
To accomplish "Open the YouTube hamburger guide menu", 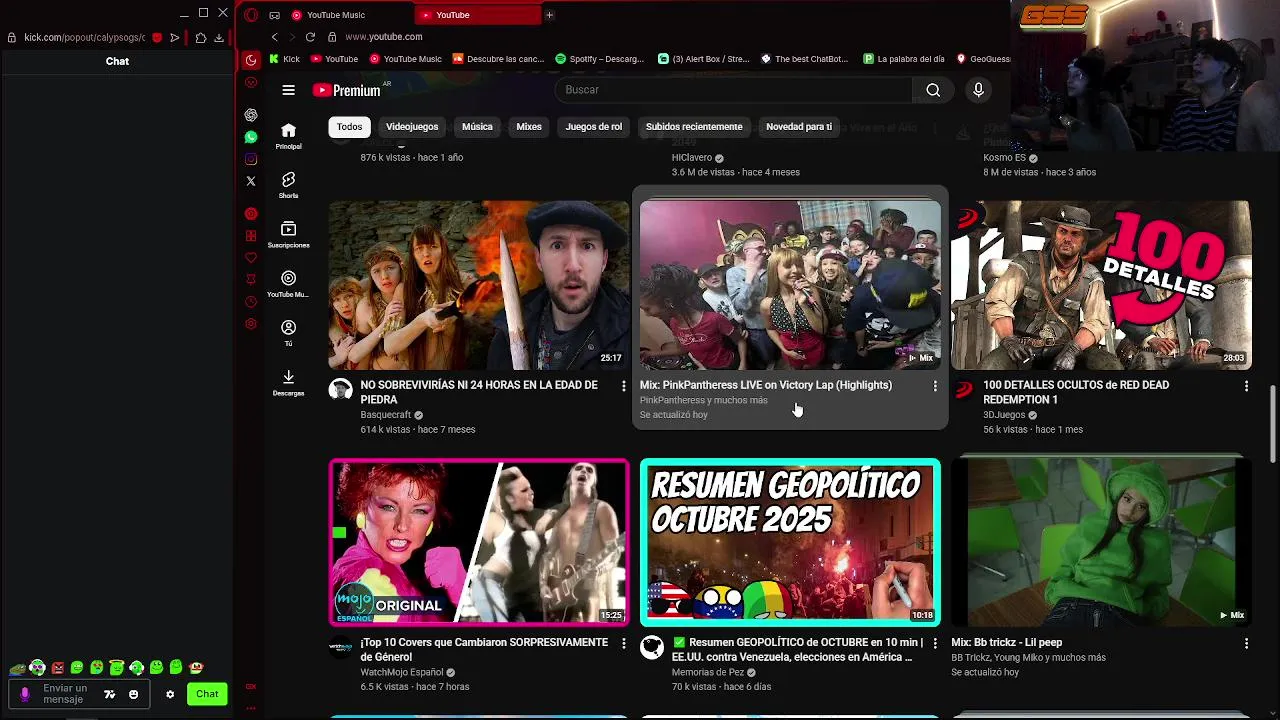I will tap(288, 90).
